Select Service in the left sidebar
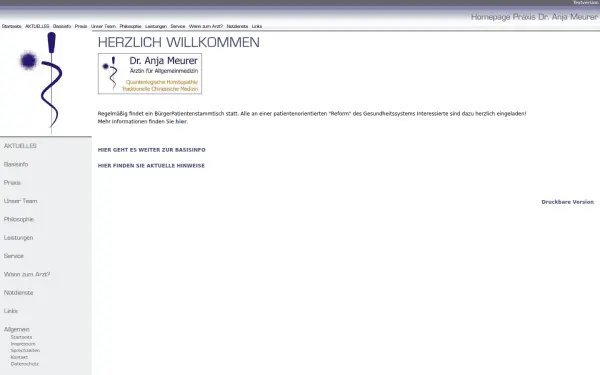This screenshot has width=600, height=375. coord(14,256)
